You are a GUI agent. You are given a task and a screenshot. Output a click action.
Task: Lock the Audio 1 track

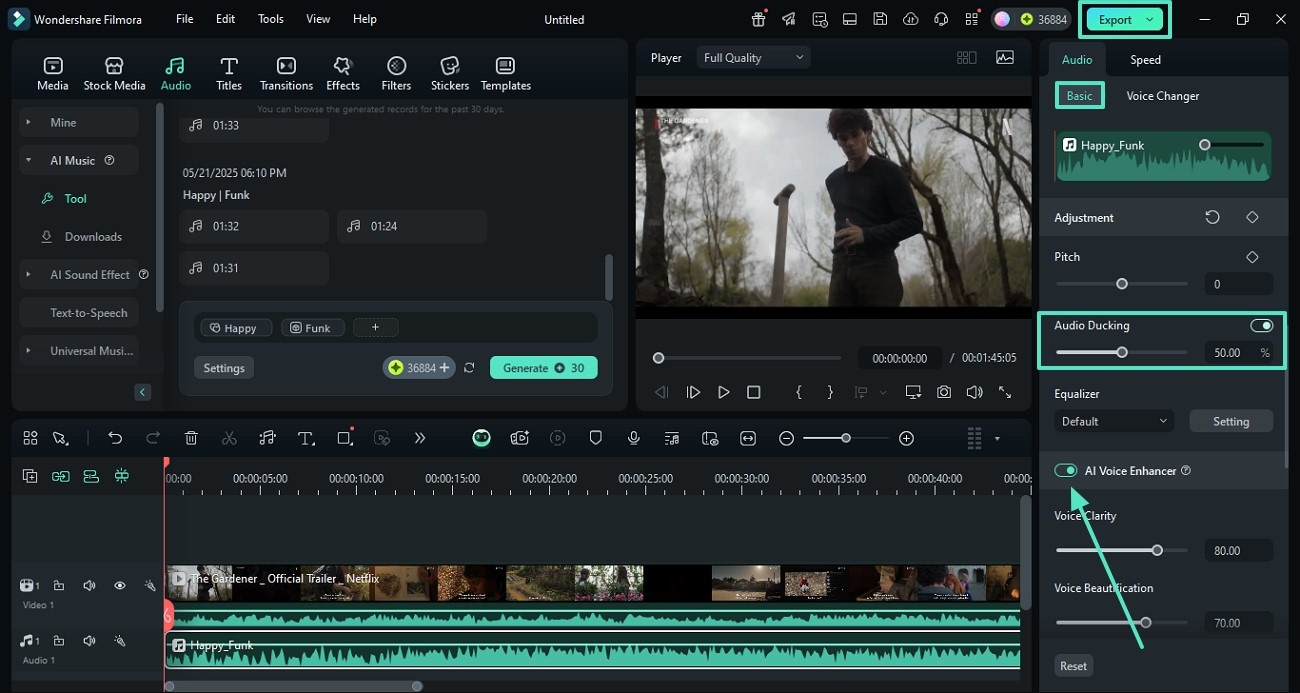pos(58,640)
